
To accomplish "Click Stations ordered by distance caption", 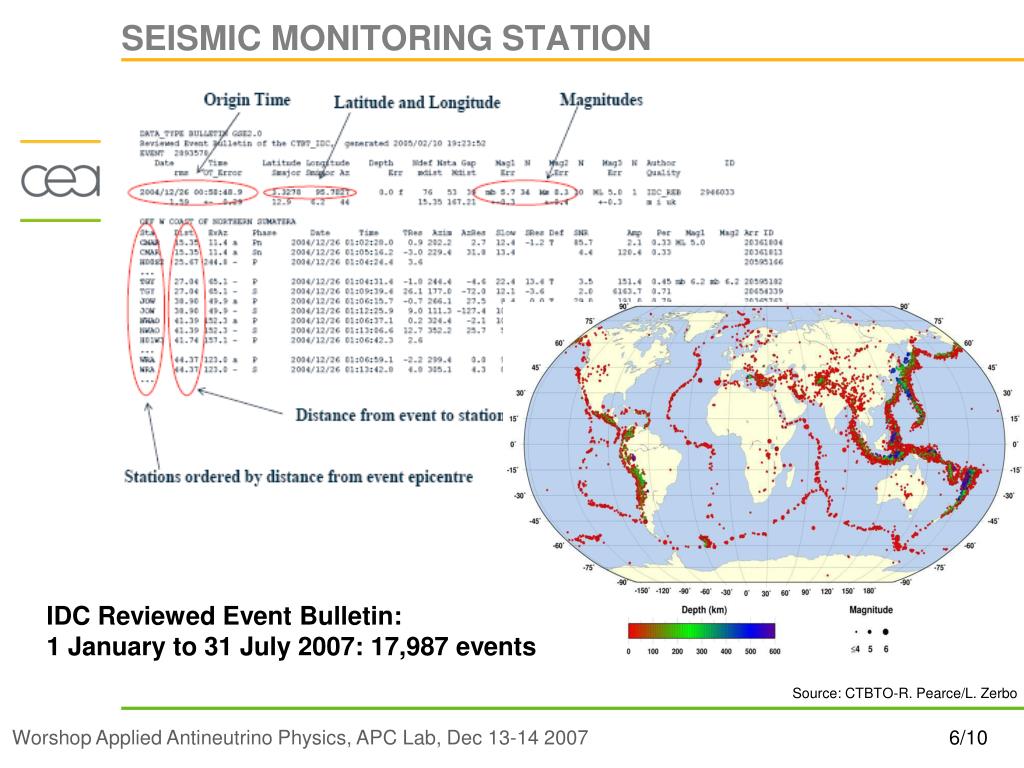I will tap(298, 477).
